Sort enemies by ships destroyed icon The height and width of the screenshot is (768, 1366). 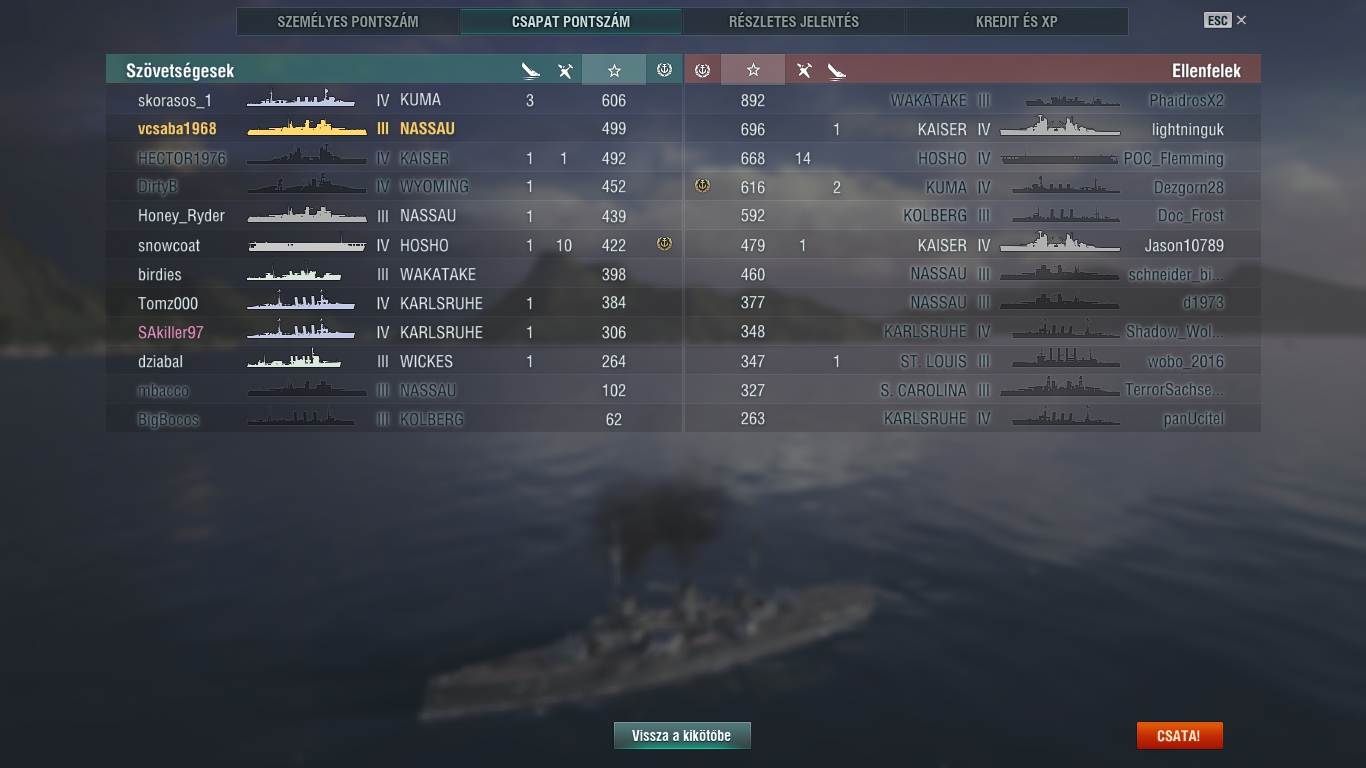837,70
